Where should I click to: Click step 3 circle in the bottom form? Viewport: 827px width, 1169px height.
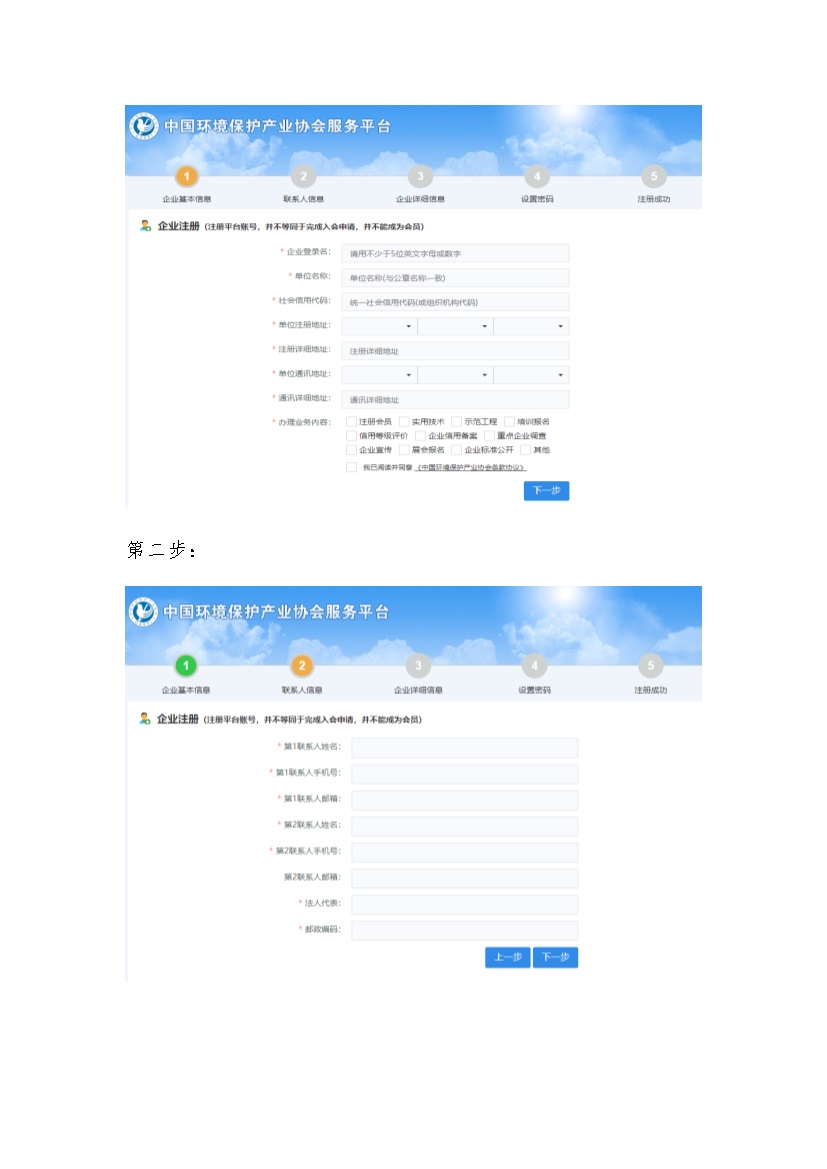click(418, 666)
